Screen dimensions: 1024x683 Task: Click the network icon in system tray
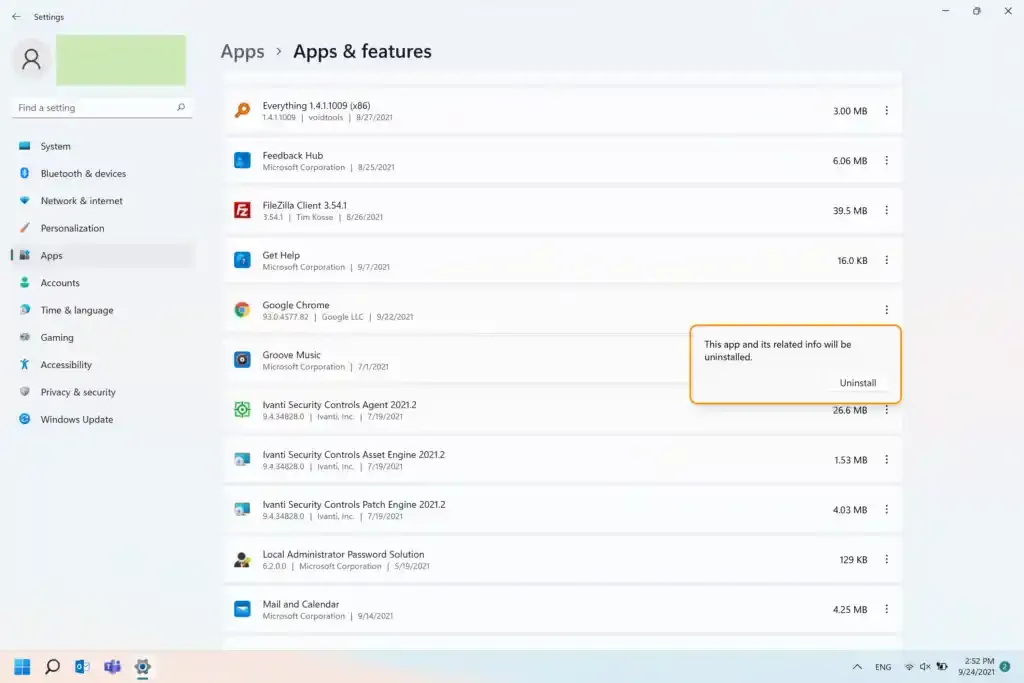pyautogui.click(x=909, y=667)
